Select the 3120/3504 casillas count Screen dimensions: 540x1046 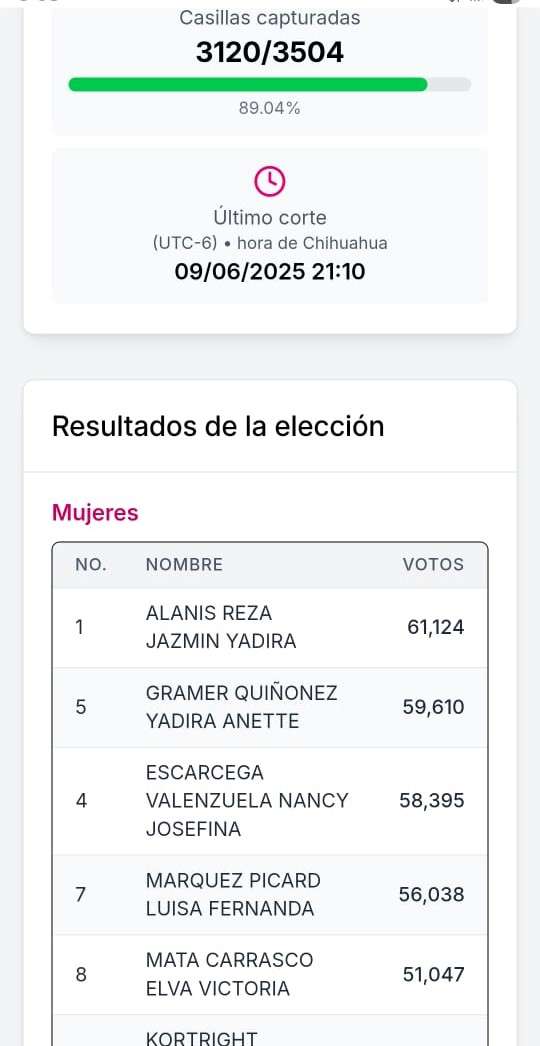pyautogui.click(x=270, y=53)
